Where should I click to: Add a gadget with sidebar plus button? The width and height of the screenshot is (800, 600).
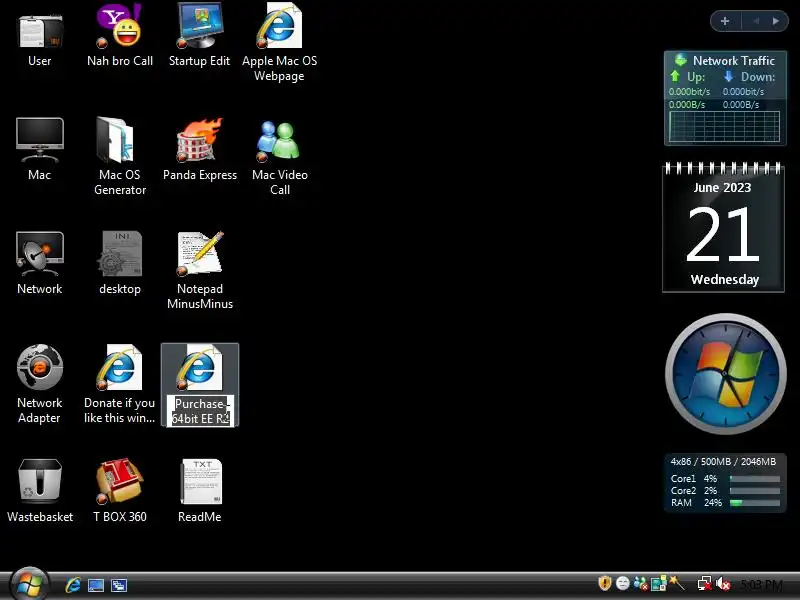coord(724,21)
